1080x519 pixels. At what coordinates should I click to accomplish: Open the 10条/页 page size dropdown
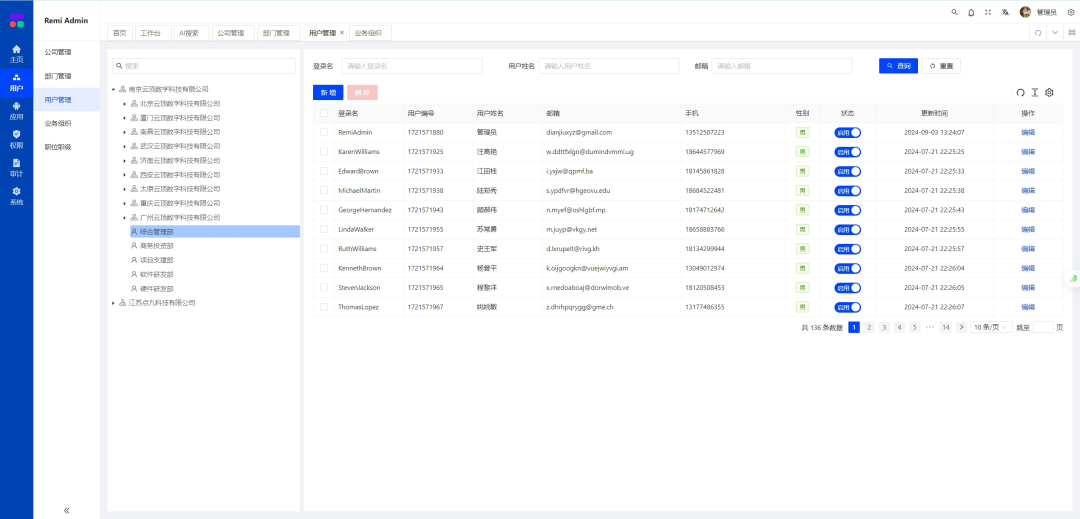pos(990,327)
